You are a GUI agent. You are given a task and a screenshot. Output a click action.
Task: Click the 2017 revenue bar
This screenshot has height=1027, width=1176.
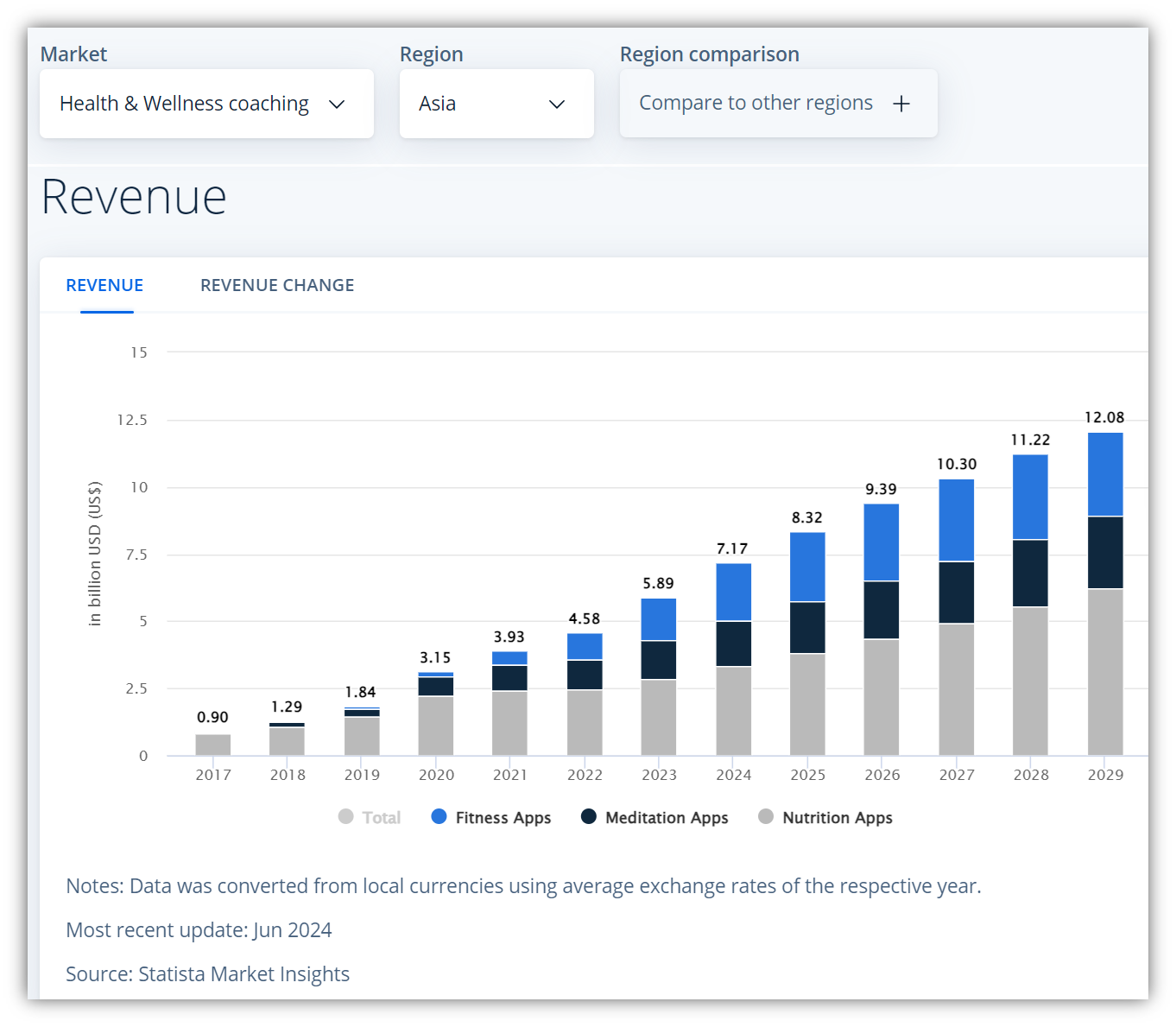[213, 745]
